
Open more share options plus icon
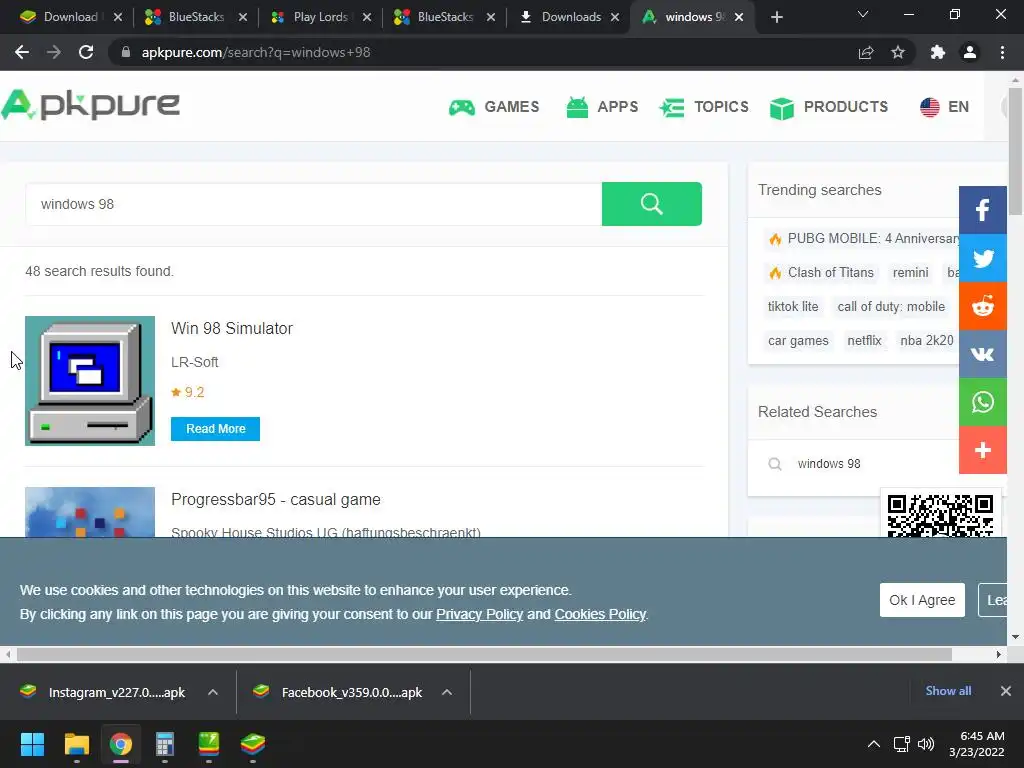point(982,450)
